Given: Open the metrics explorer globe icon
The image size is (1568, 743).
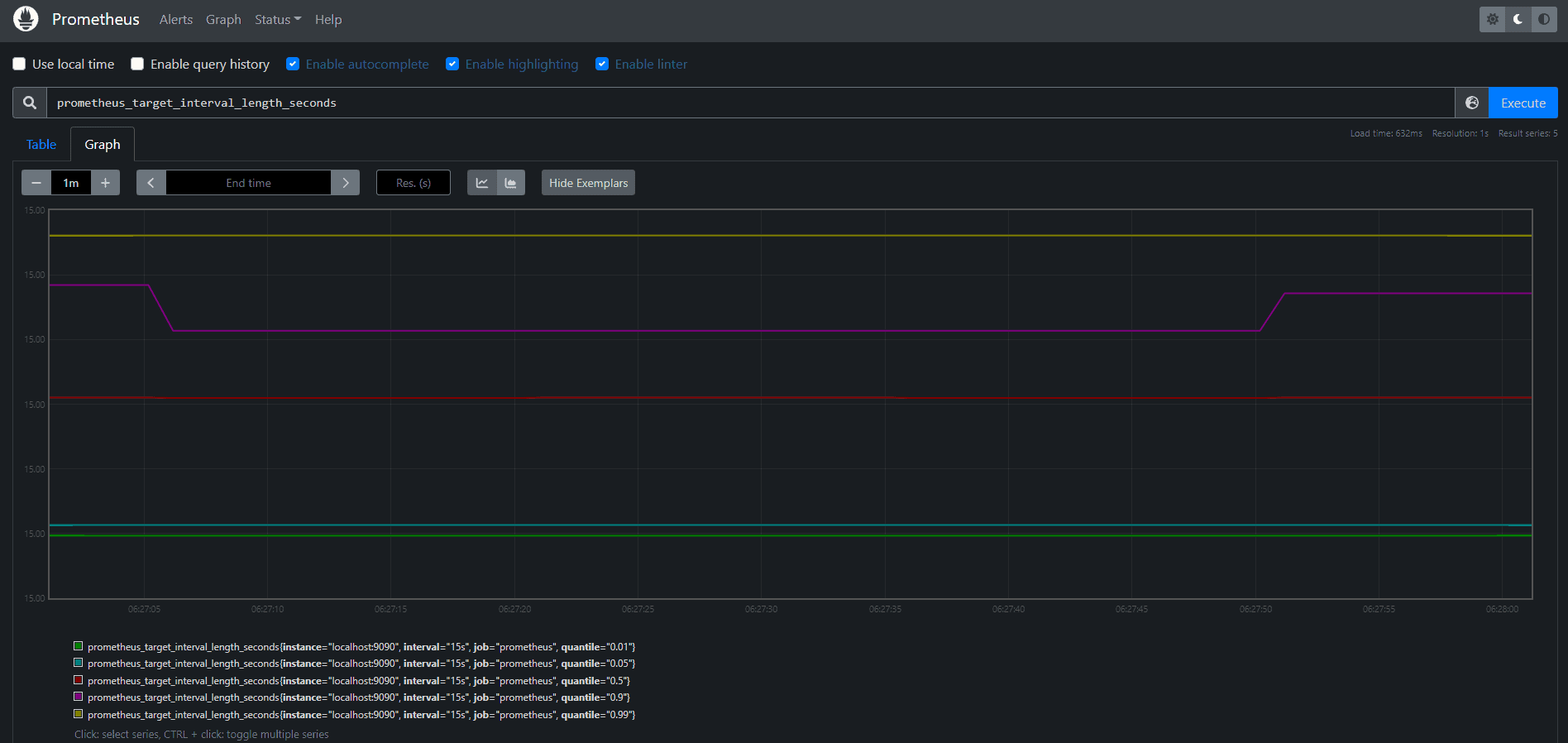Looking at the screenshot, I should (x=1472, y=103).
